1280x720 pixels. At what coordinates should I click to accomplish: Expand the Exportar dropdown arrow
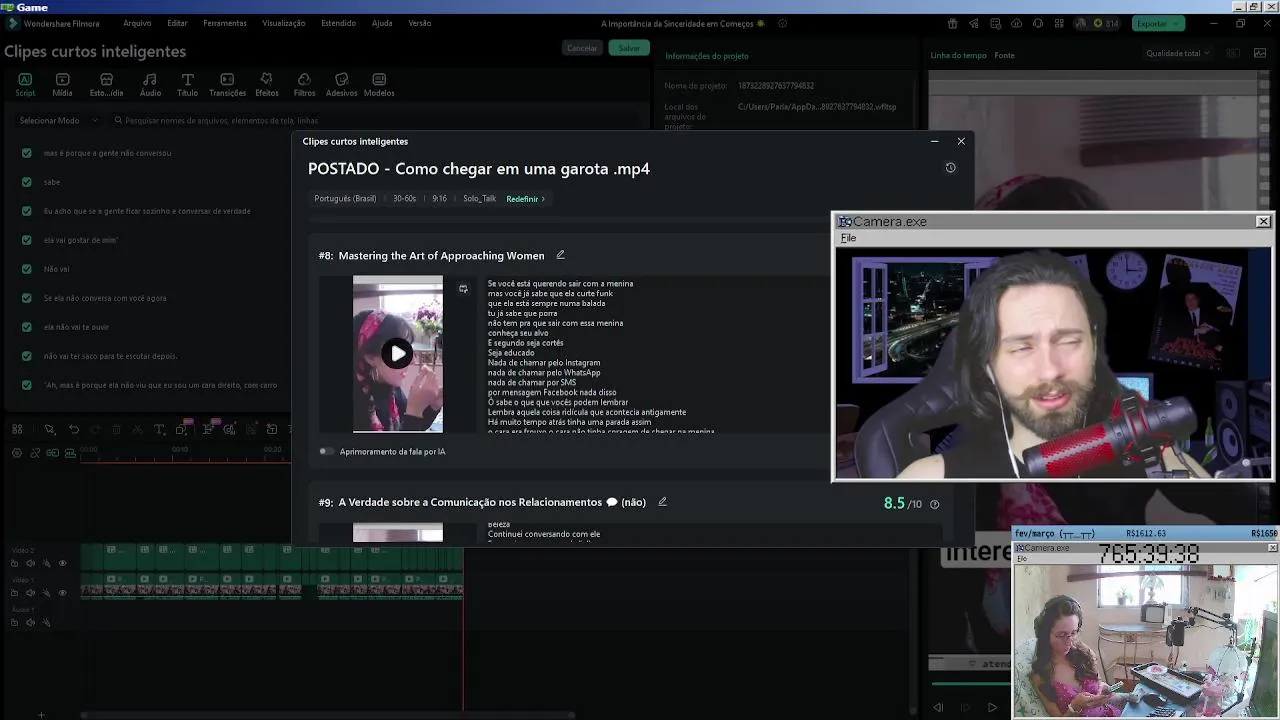(x=1177, y=23)
